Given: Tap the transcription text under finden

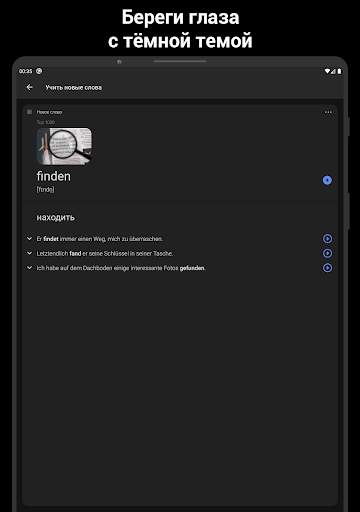Looking at the screenshot, I should (45, 190).
